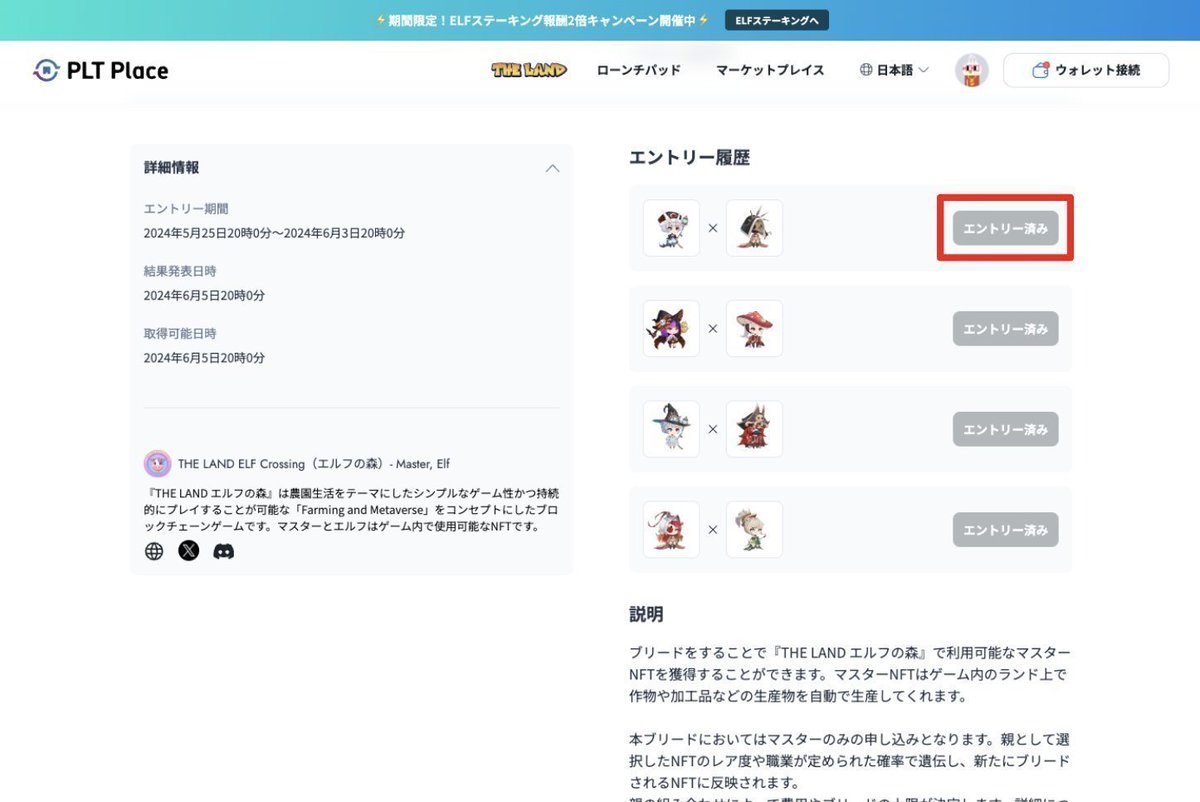Screen dimensions: 1200x802
Task: Select second row's red mushroom-hat master thumbnail
Action: tap(754, 328)
